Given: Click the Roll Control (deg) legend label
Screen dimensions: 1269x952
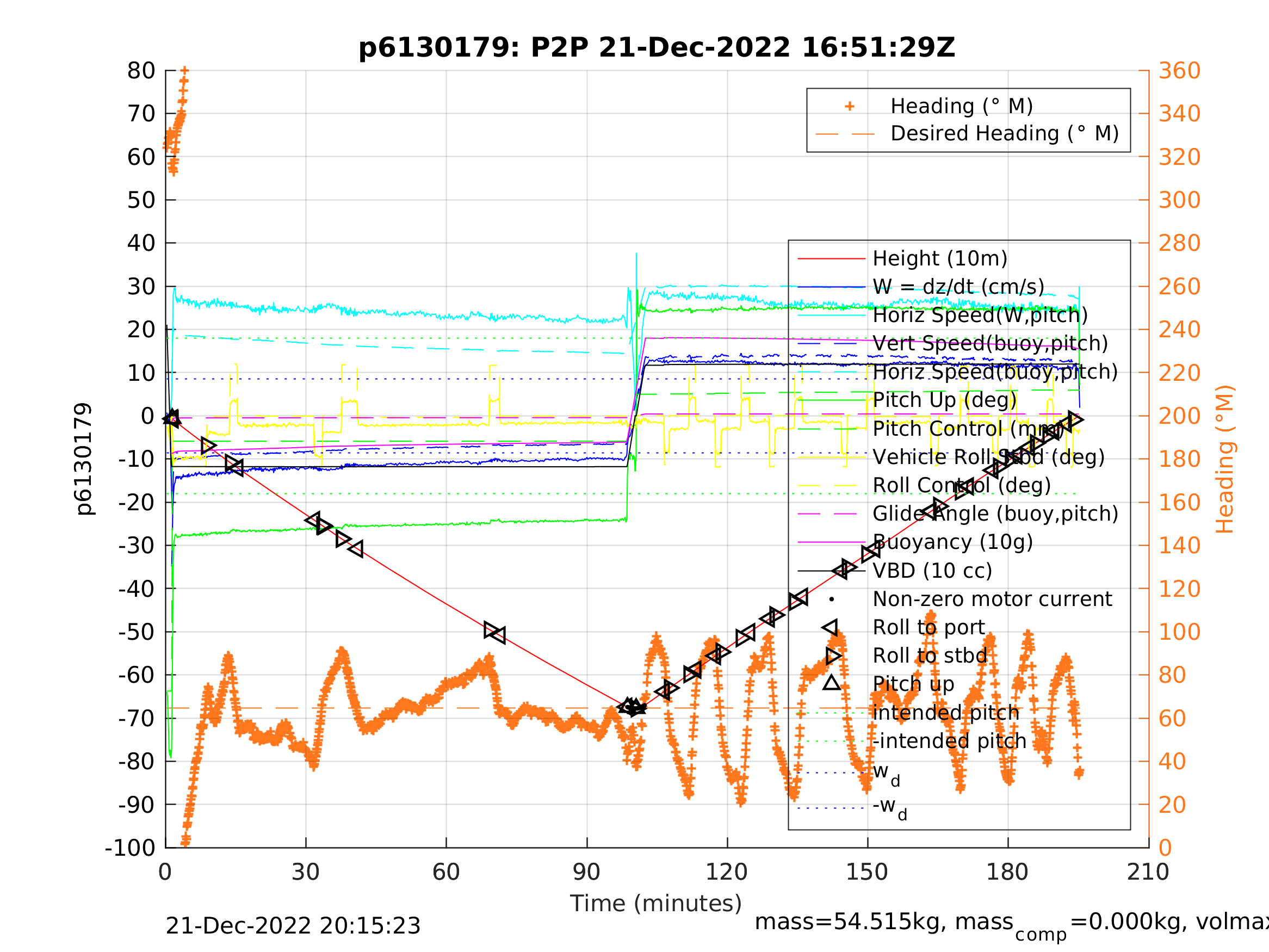Looking at the screenshot, I should (x=962, y=485).
